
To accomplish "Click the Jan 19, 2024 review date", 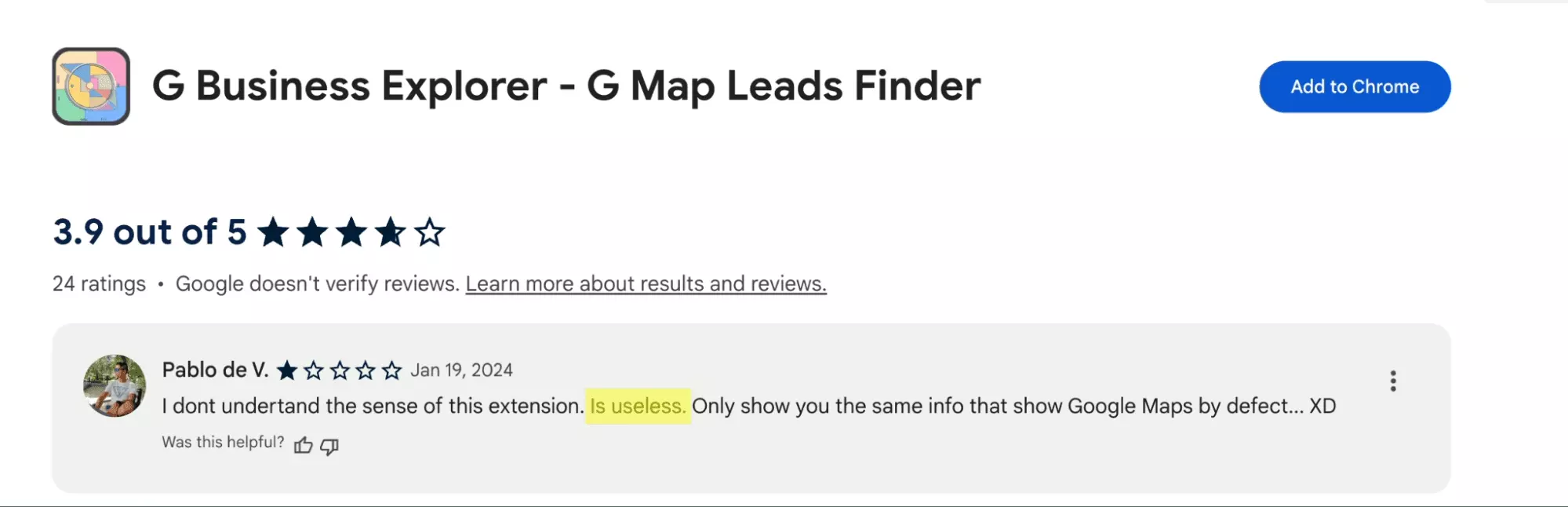I will click(461, 370).
